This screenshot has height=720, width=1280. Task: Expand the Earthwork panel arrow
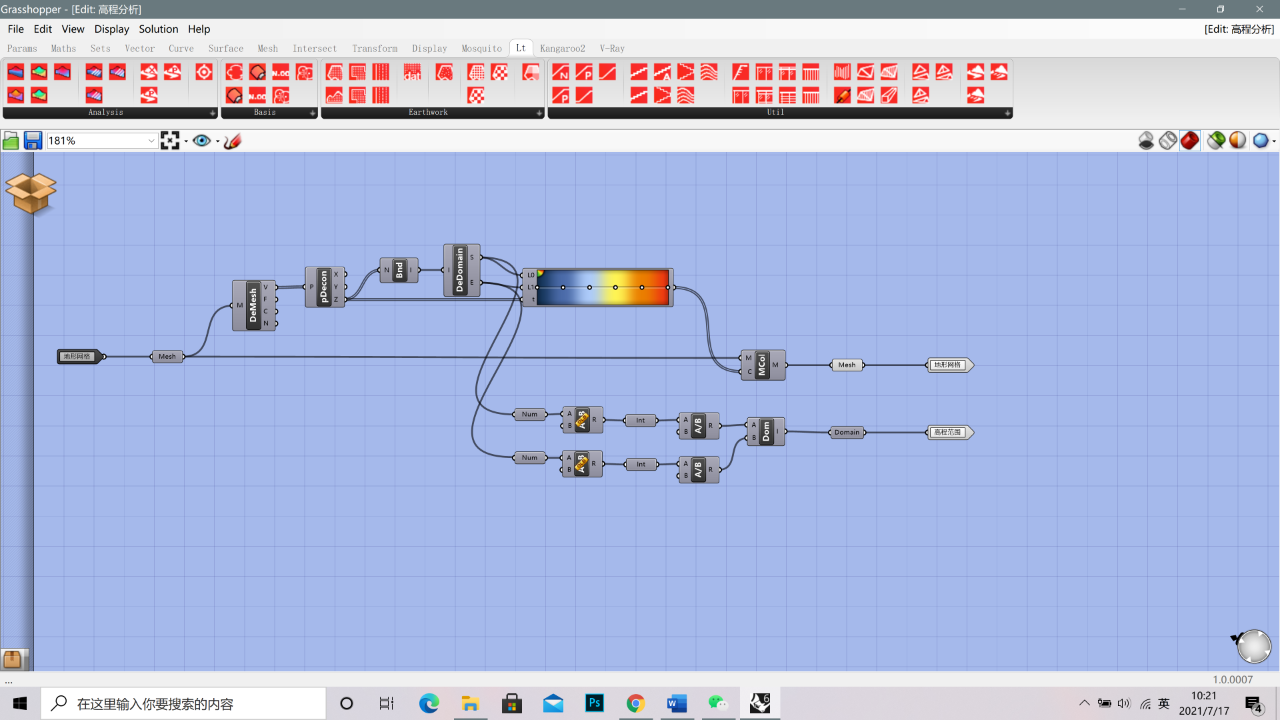pyautogui.click(x=539, y=113)
